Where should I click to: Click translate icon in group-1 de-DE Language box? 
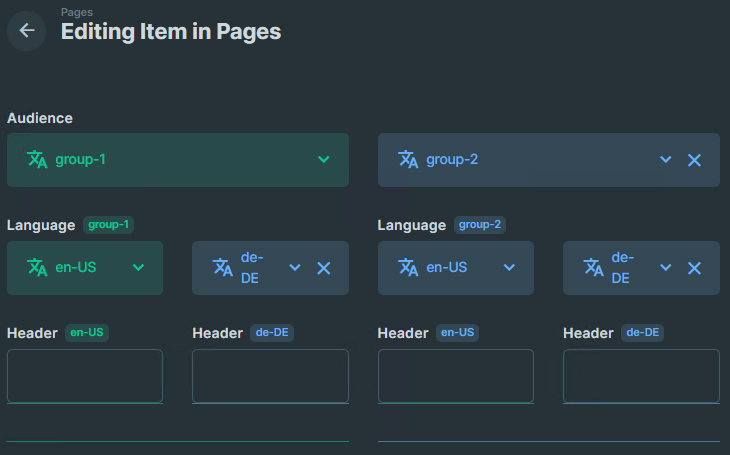(x=223, y=267)
